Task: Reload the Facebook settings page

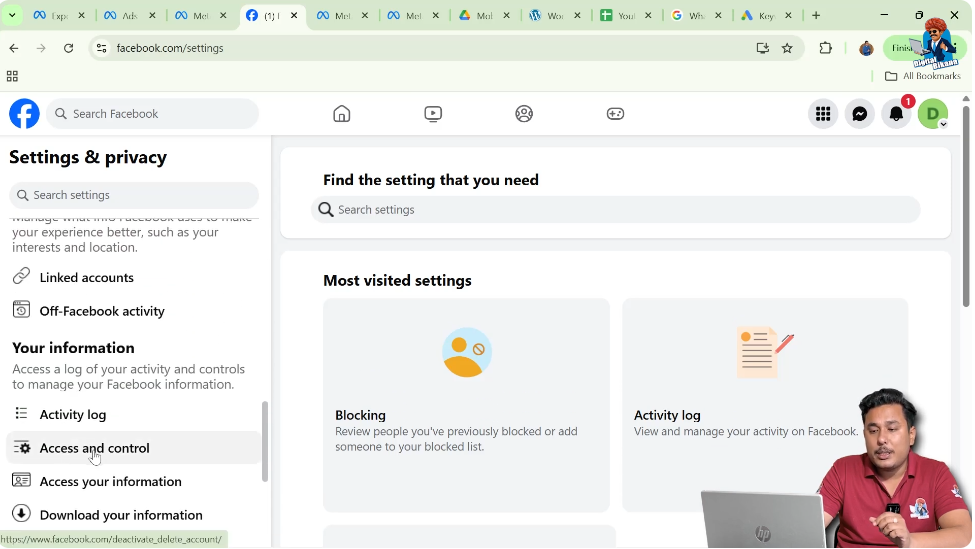Action: pos(68,48)
